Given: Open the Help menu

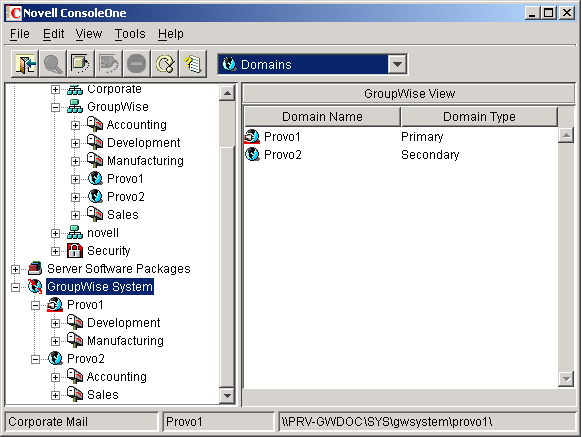Looking at the screenshot, I should tap(171, 34).
